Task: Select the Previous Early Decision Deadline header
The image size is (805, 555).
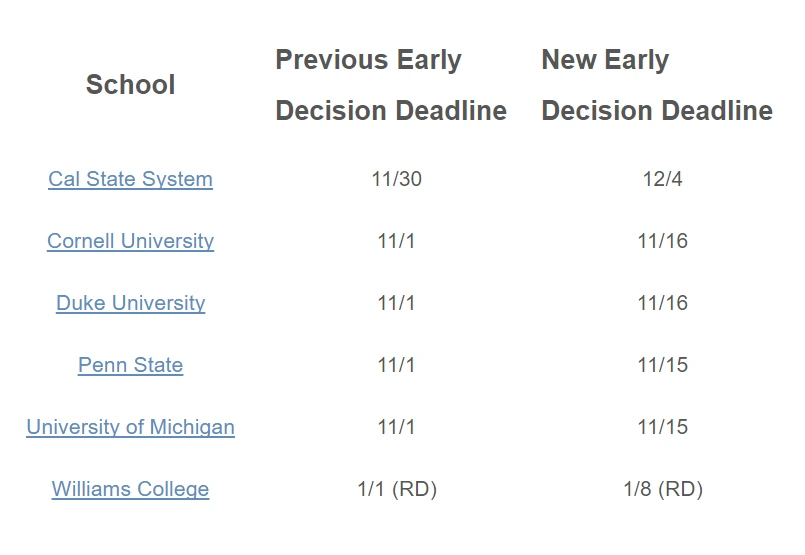Action: pos(391,85)
